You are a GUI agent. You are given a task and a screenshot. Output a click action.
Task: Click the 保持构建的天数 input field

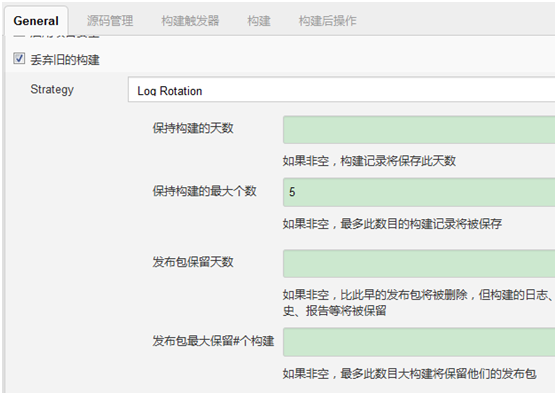(x=419, y=130)
